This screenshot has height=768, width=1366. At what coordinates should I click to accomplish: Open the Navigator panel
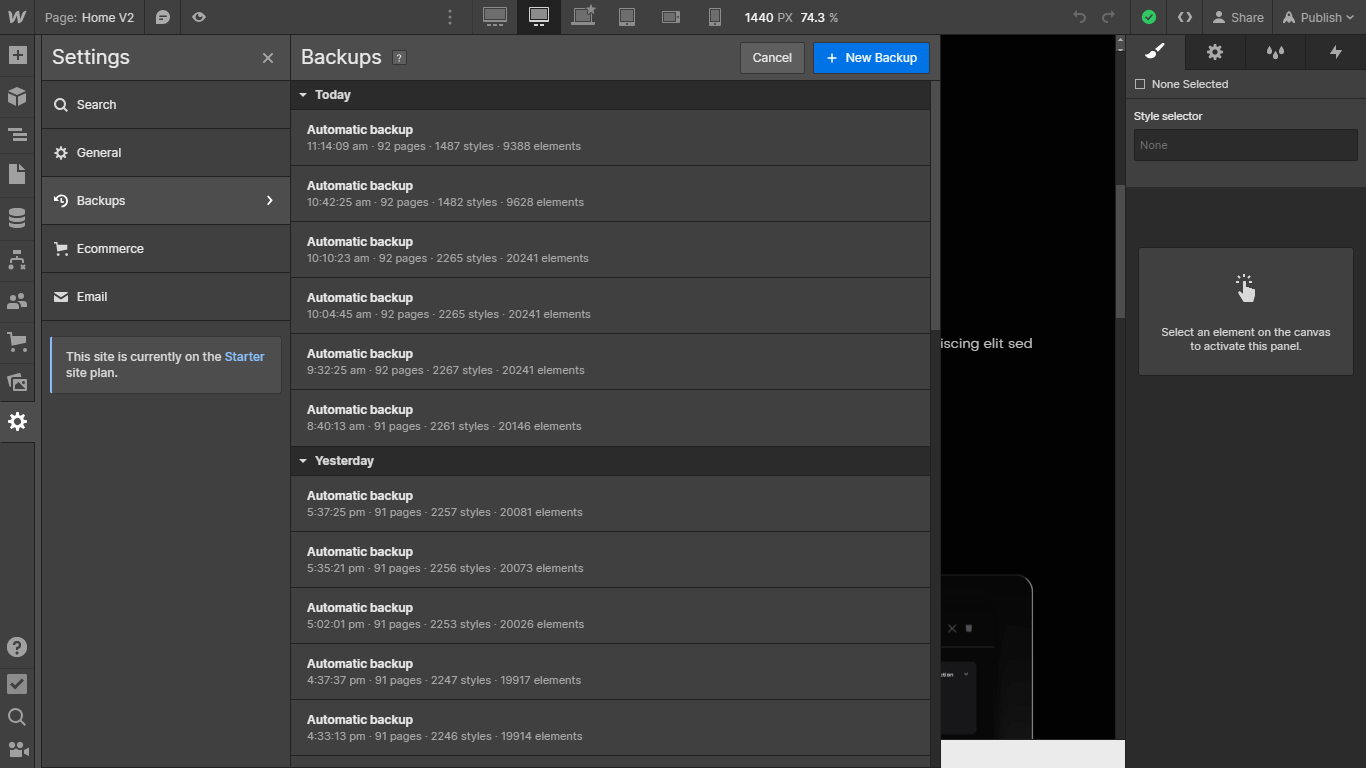pos(17,134)
